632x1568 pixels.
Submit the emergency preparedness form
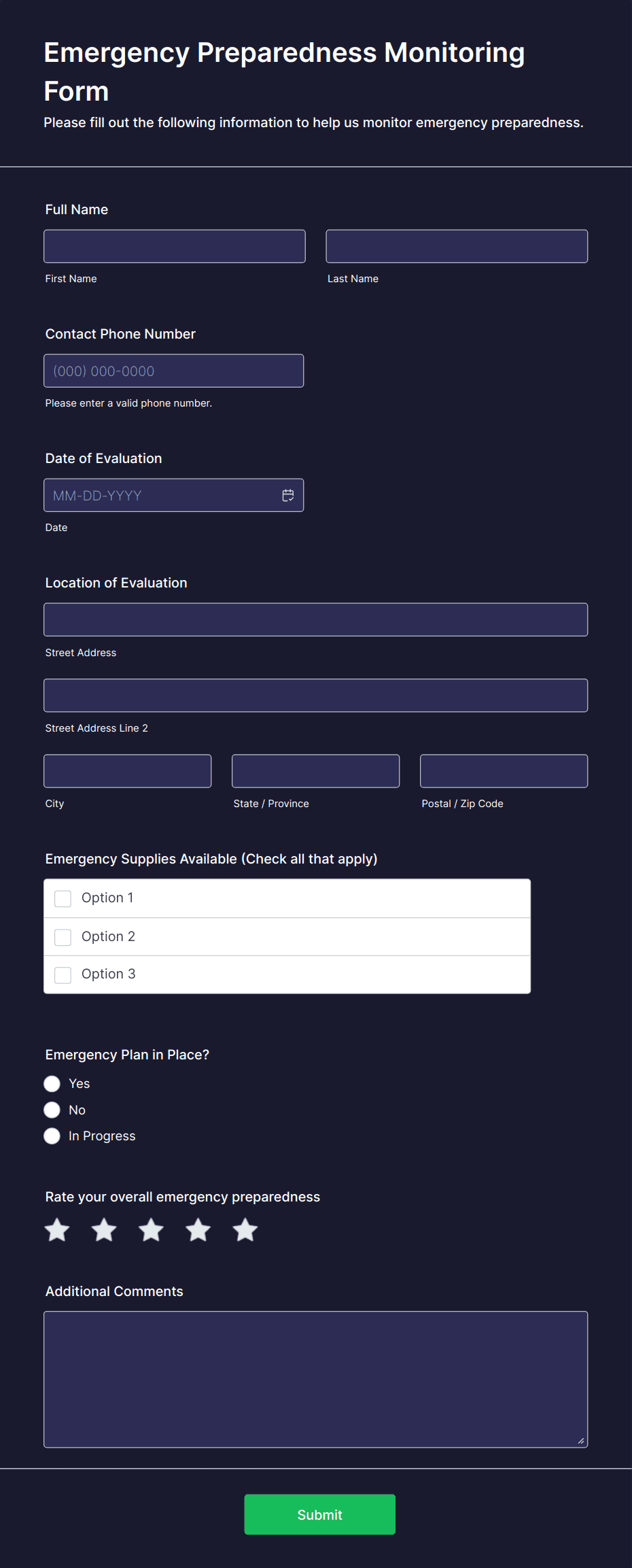(320, 1514)
